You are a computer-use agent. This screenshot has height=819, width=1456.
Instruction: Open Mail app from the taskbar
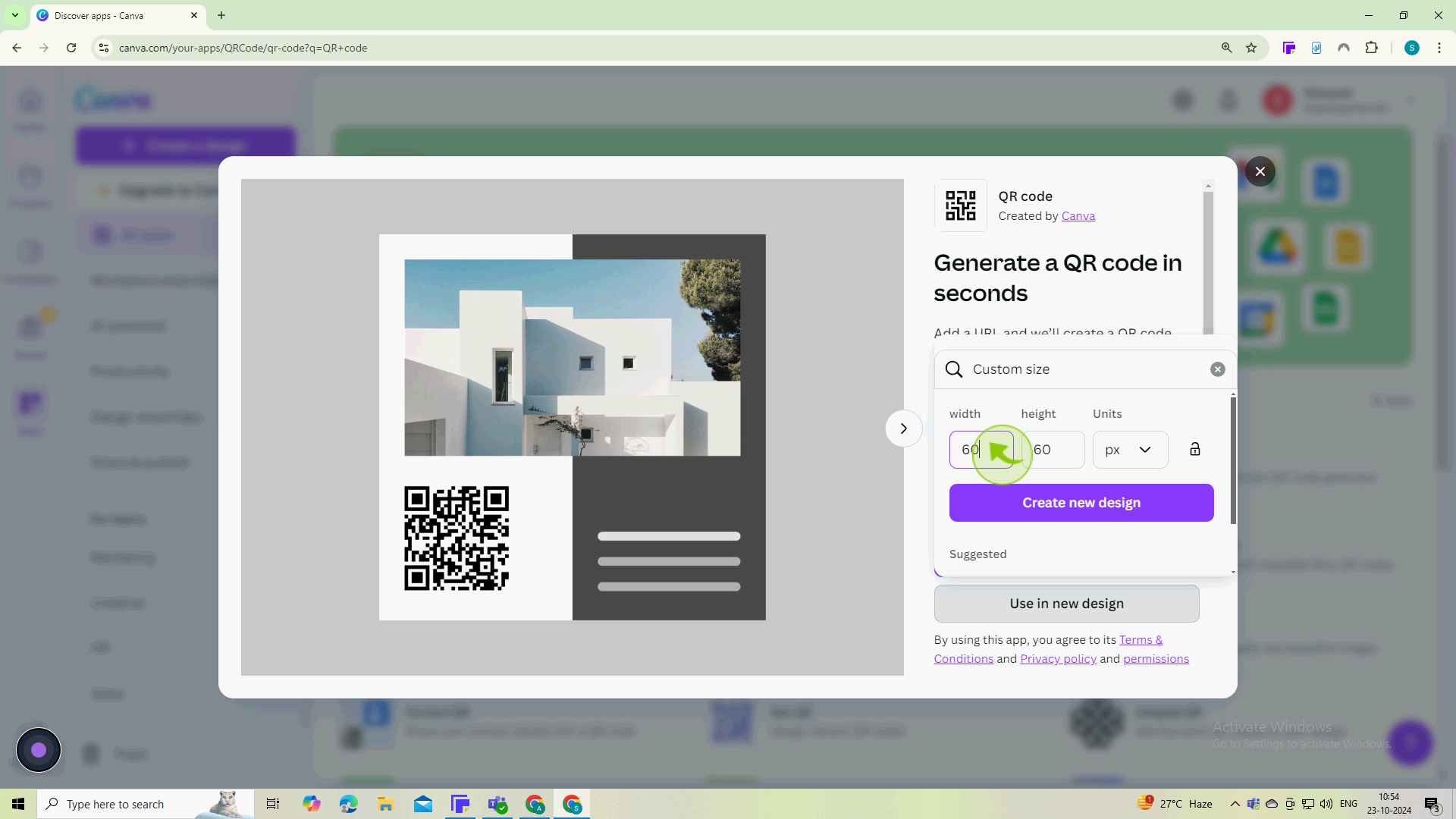point(422,804)
